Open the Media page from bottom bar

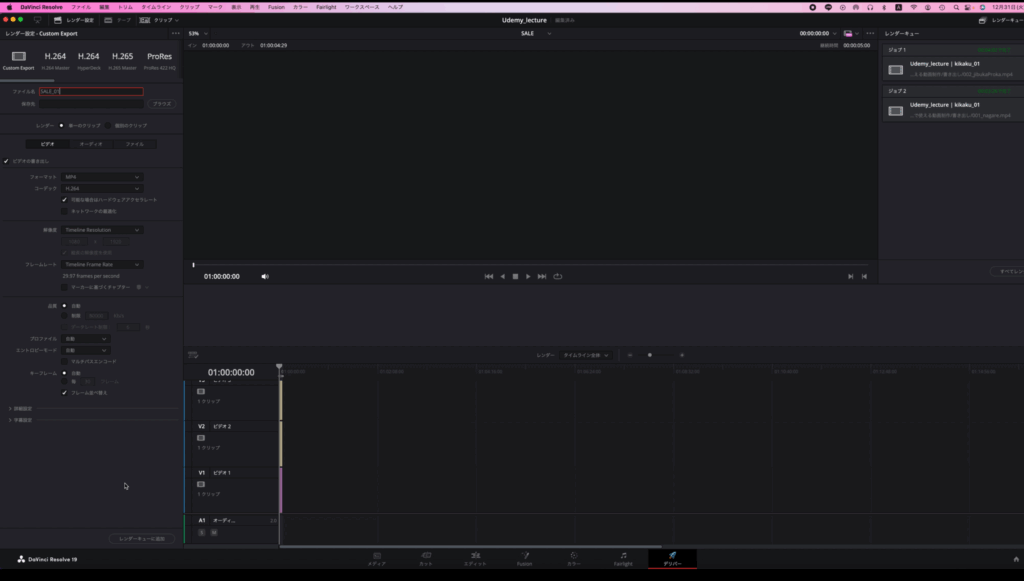377,558
